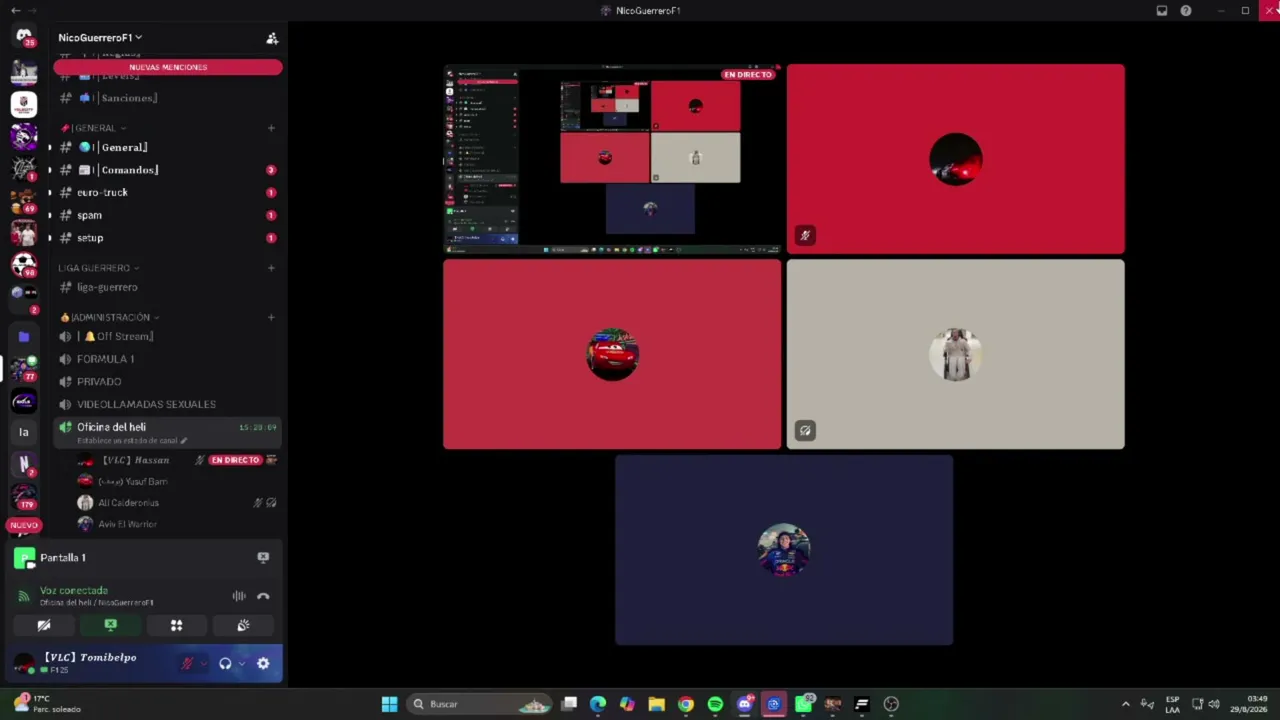1280x720 pixels.
Task: Open the euro-truck channel
Action: 168,192
